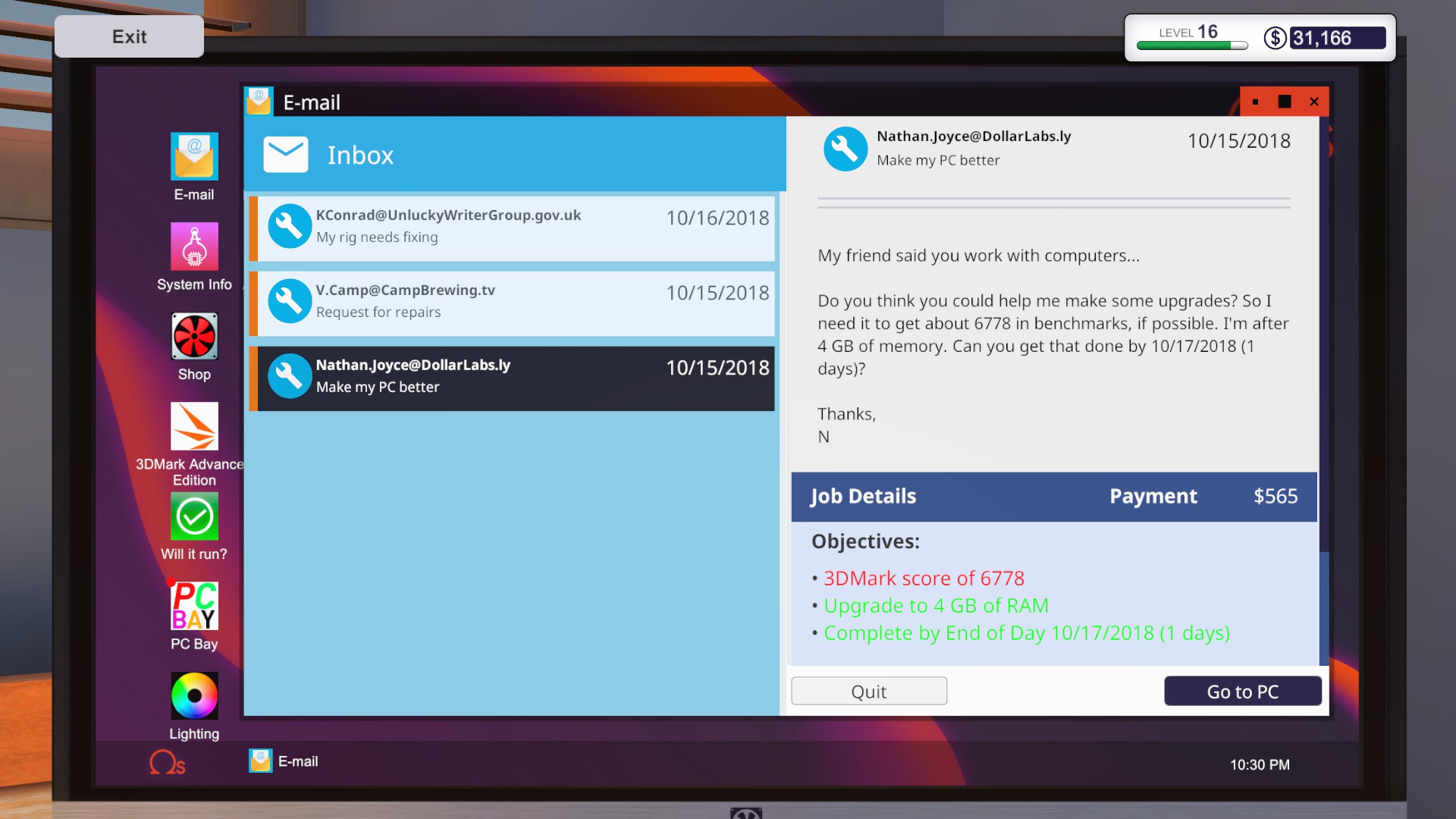The image size is (1456, 819).
Task: Open the E-mail desktop icon
Action: click(194, 157)
